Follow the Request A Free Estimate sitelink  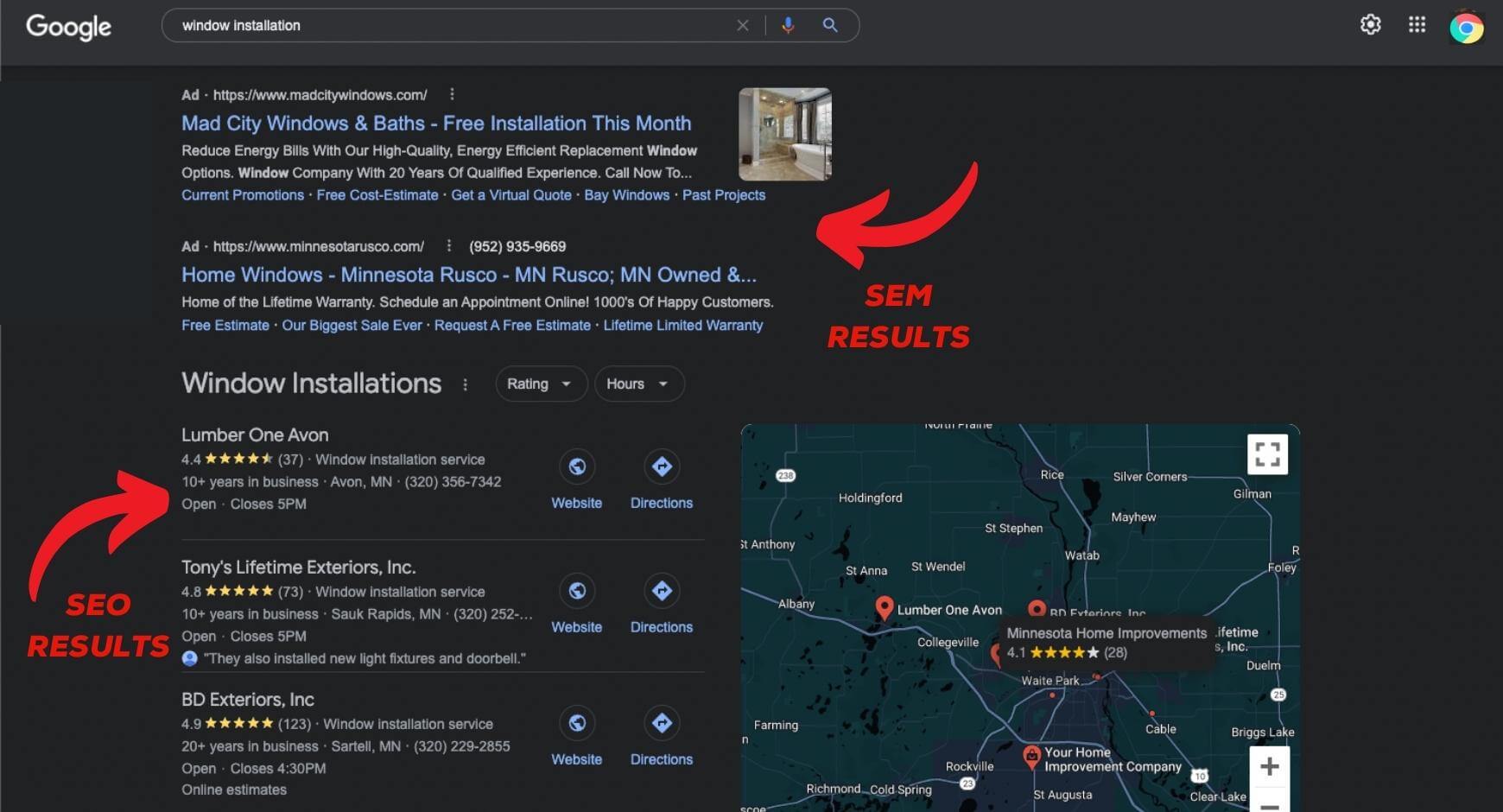[512, 326]
